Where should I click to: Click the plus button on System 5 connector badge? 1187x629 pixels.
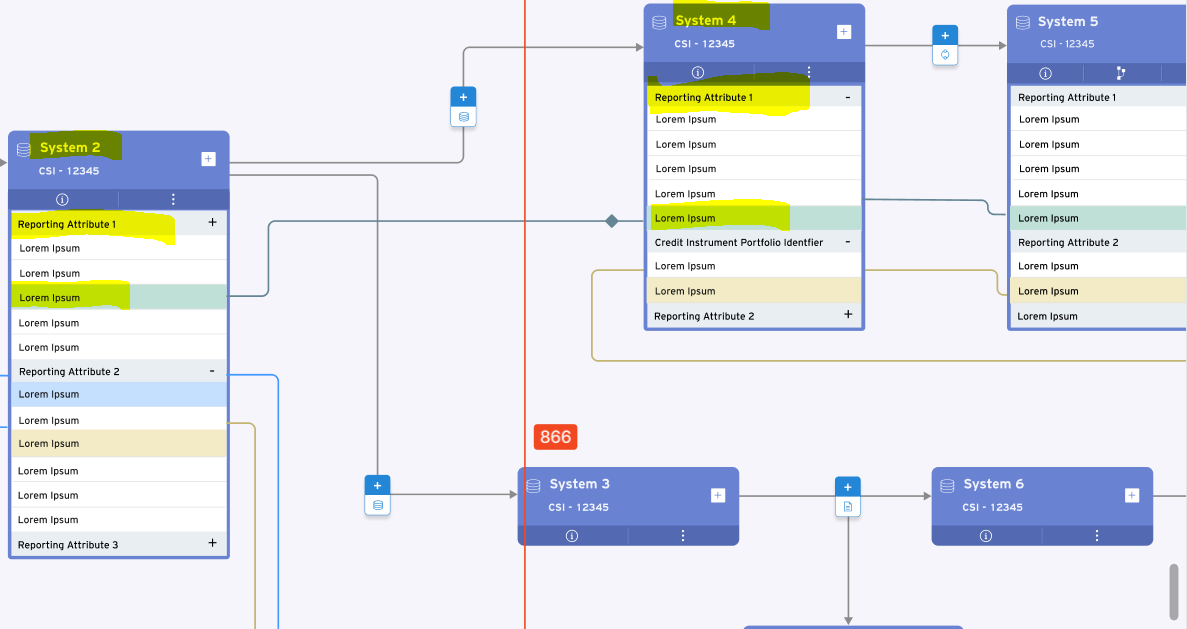(x=945, y=34)
